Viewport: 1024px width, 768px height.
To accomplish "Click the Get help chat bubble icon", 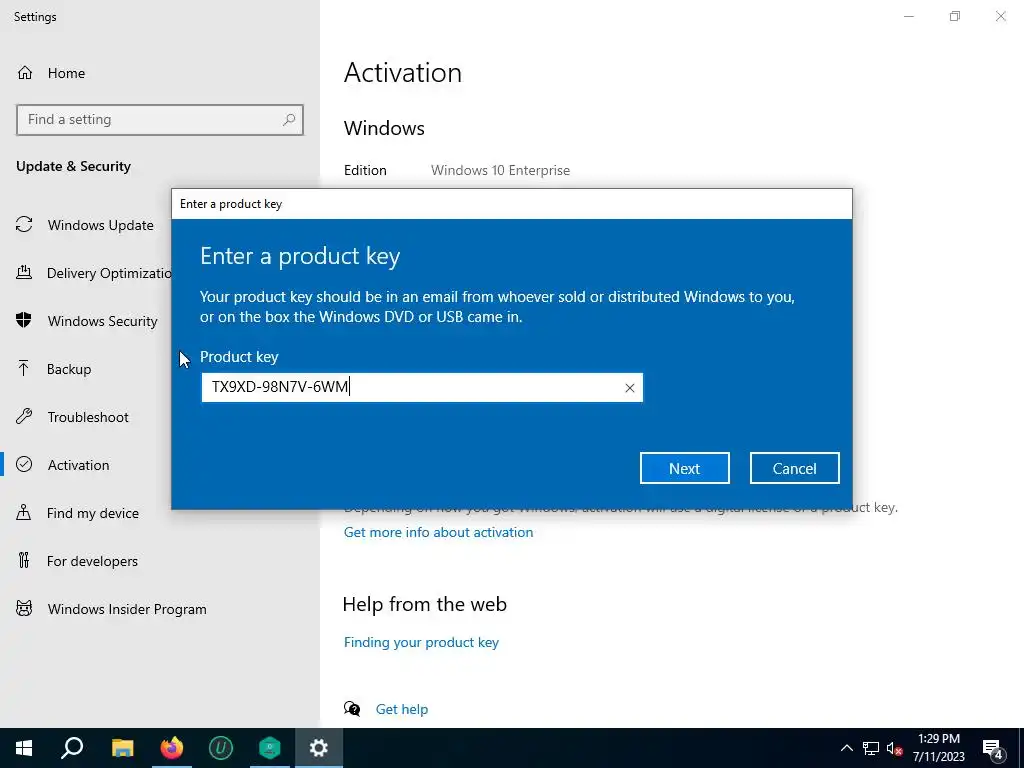I will tap(352, 709).
